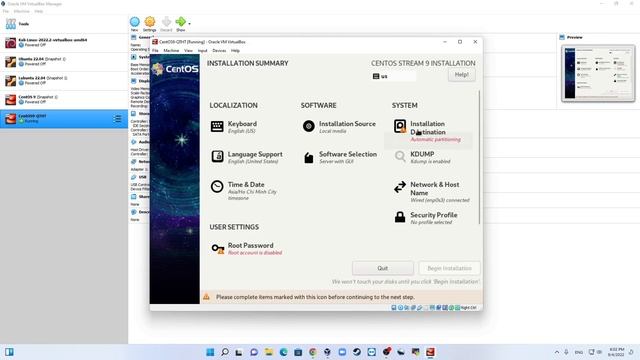
Task: Open the Machine menu of the VM window
Action: (x=171, y=51)
